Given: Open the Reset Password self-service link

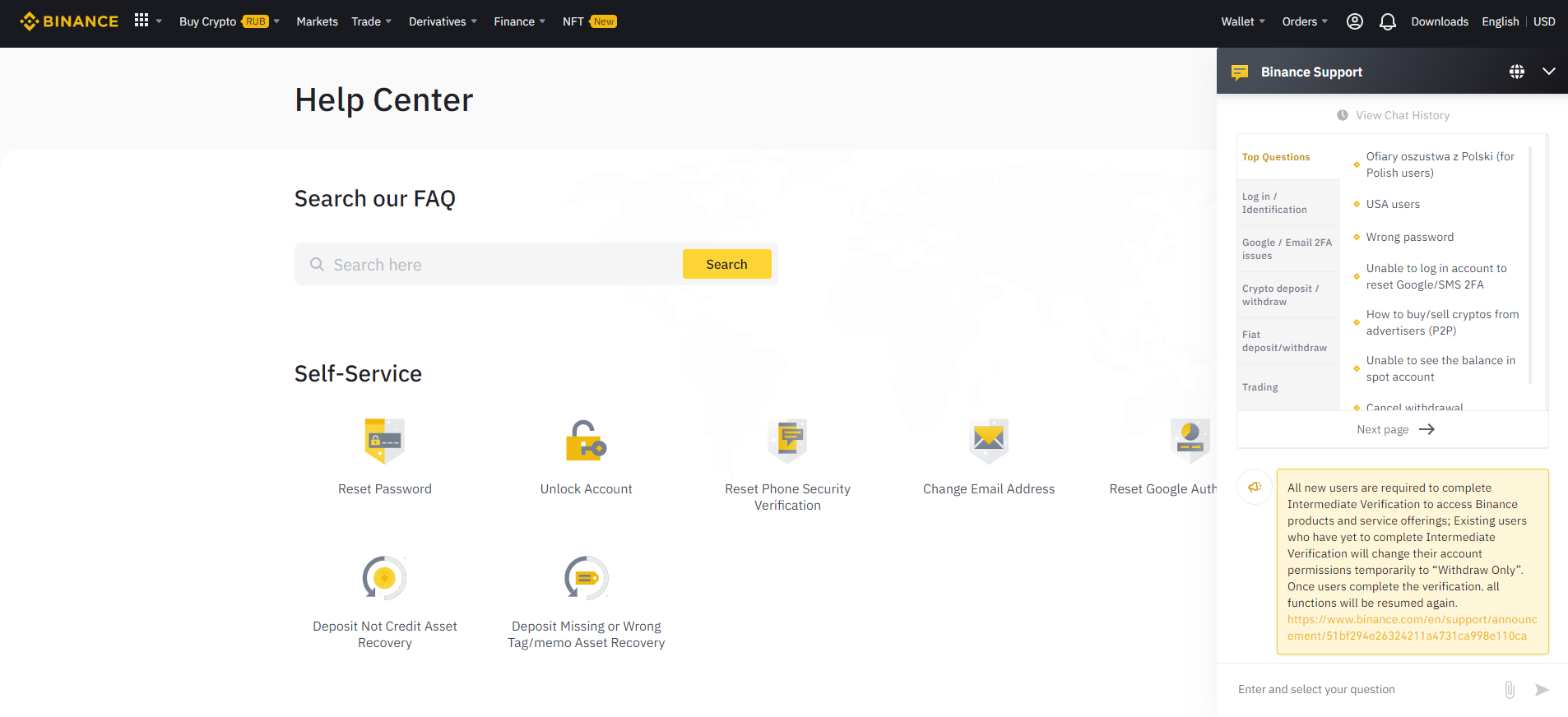Looking at the screenshot, I should click(385, 489).
